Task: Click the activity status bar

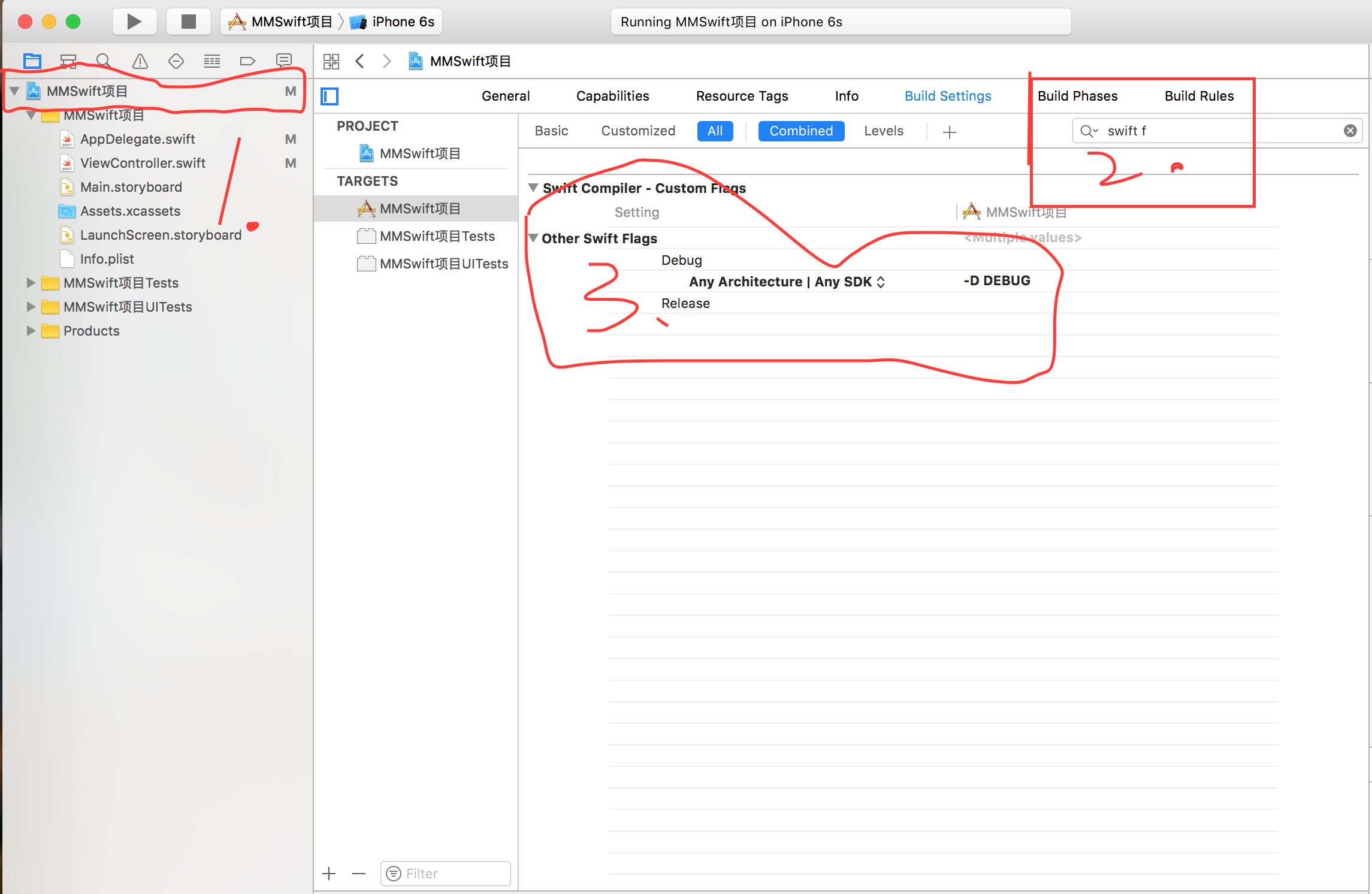Action: click(841, 22)
